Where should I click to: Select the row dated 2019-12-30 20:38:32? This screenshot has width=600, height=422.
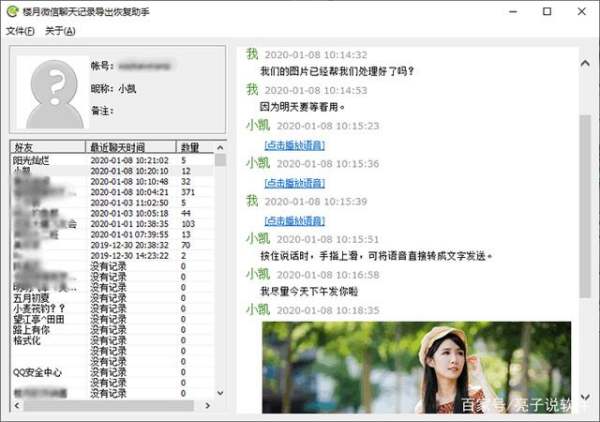(112, 245)
